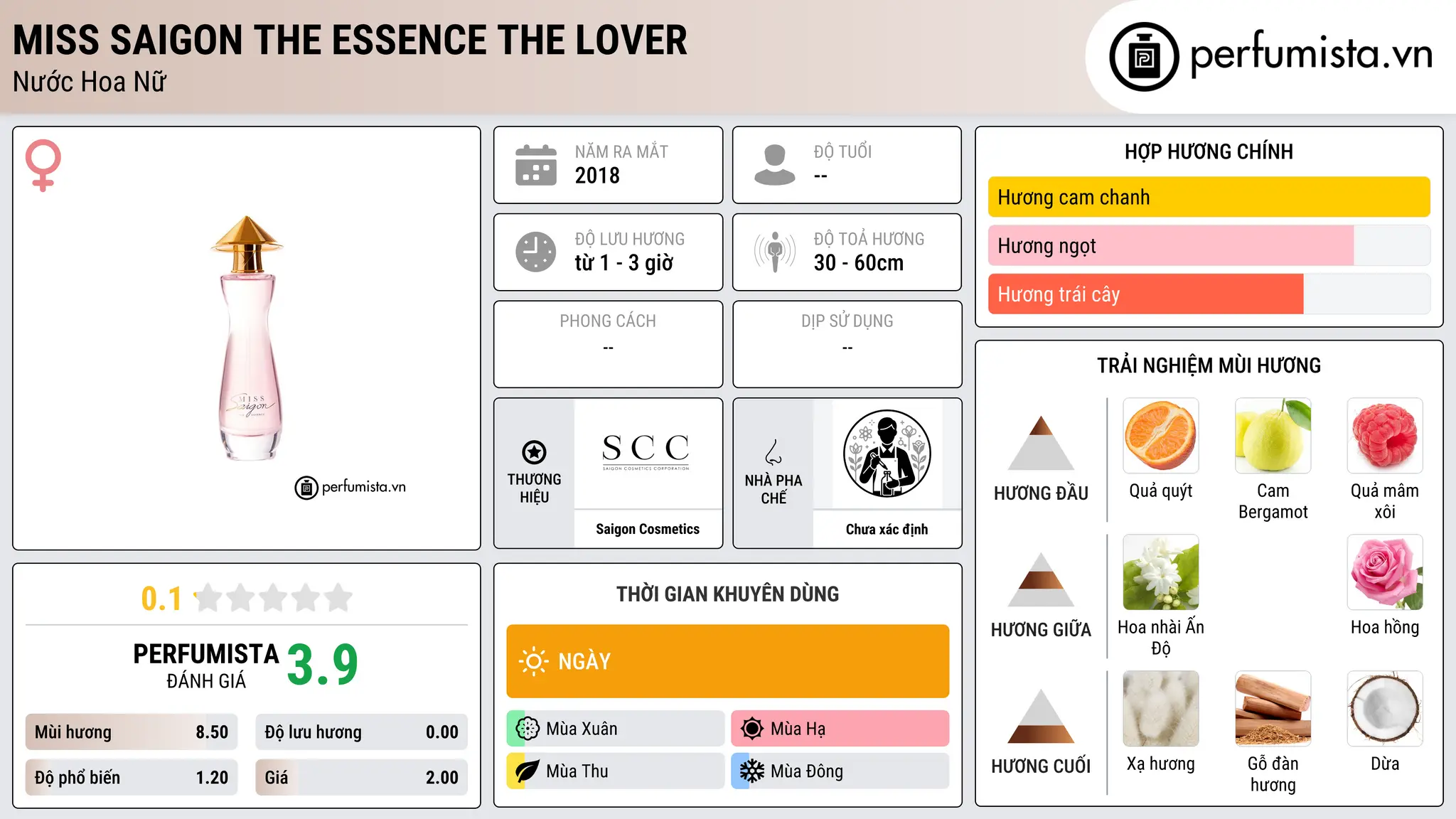The image size is (1456, 819).
Task: Click the PERFUMISTA ĐÁNH GIÁ label
Action: (x=206, y=665)
